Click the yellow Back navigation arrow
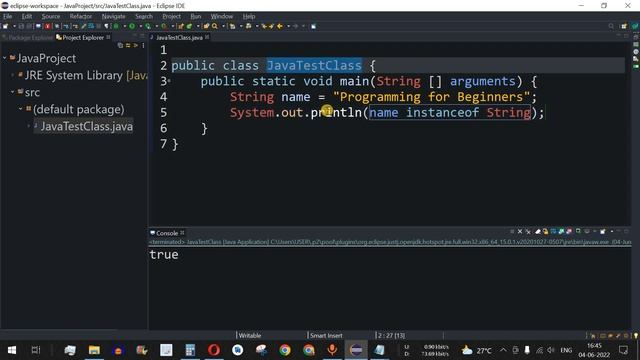Screen dimensions: 640x360 tap(280, 26)
